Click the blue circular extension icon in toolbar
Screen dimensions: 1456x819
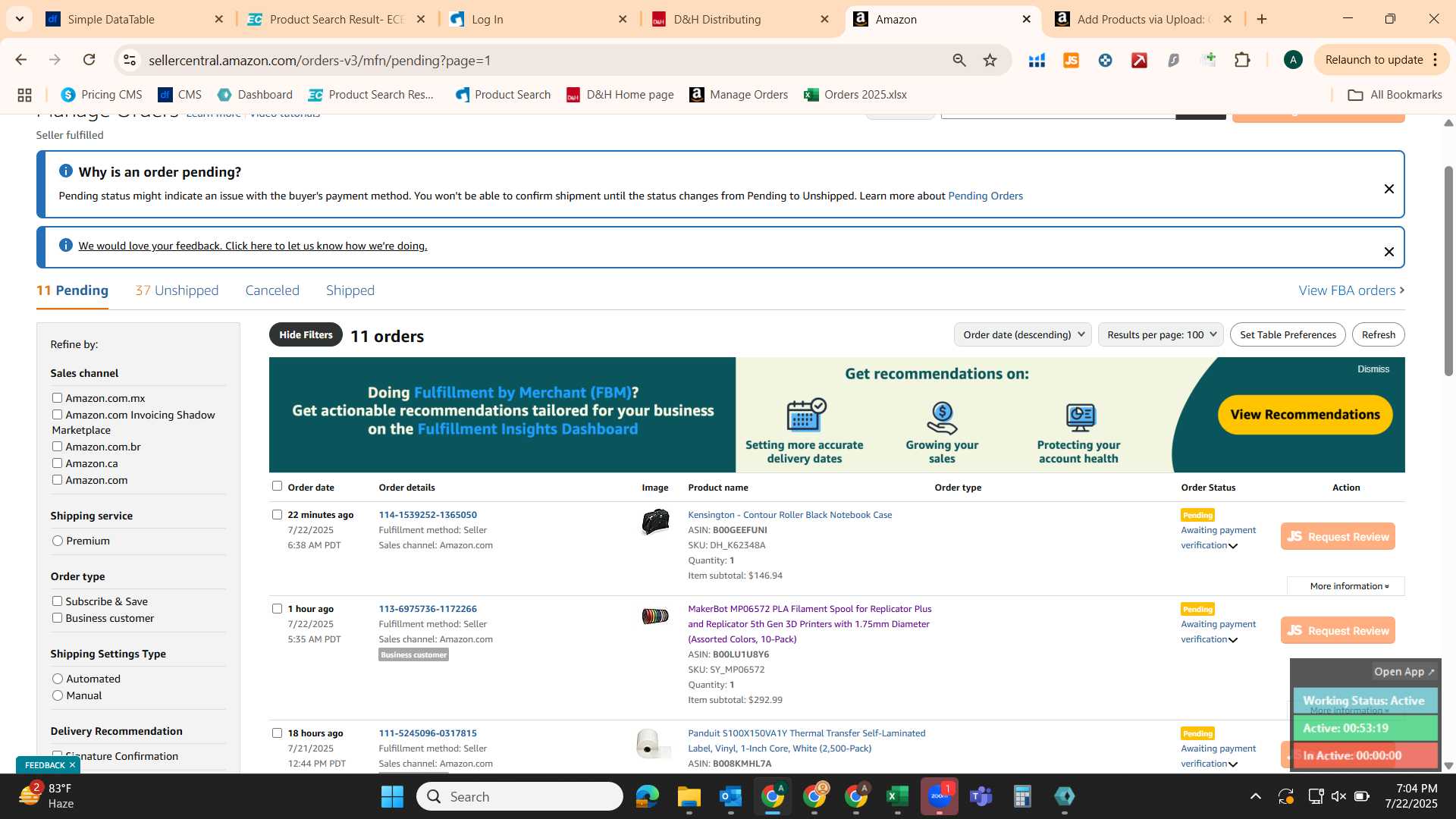(x=1105, y=60)
